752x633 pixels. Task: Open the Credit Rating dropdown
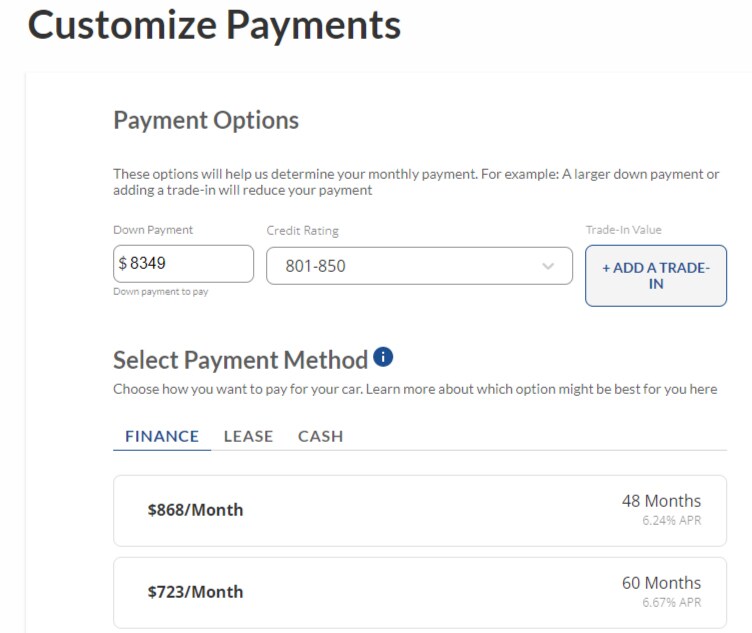click(419, 266)
